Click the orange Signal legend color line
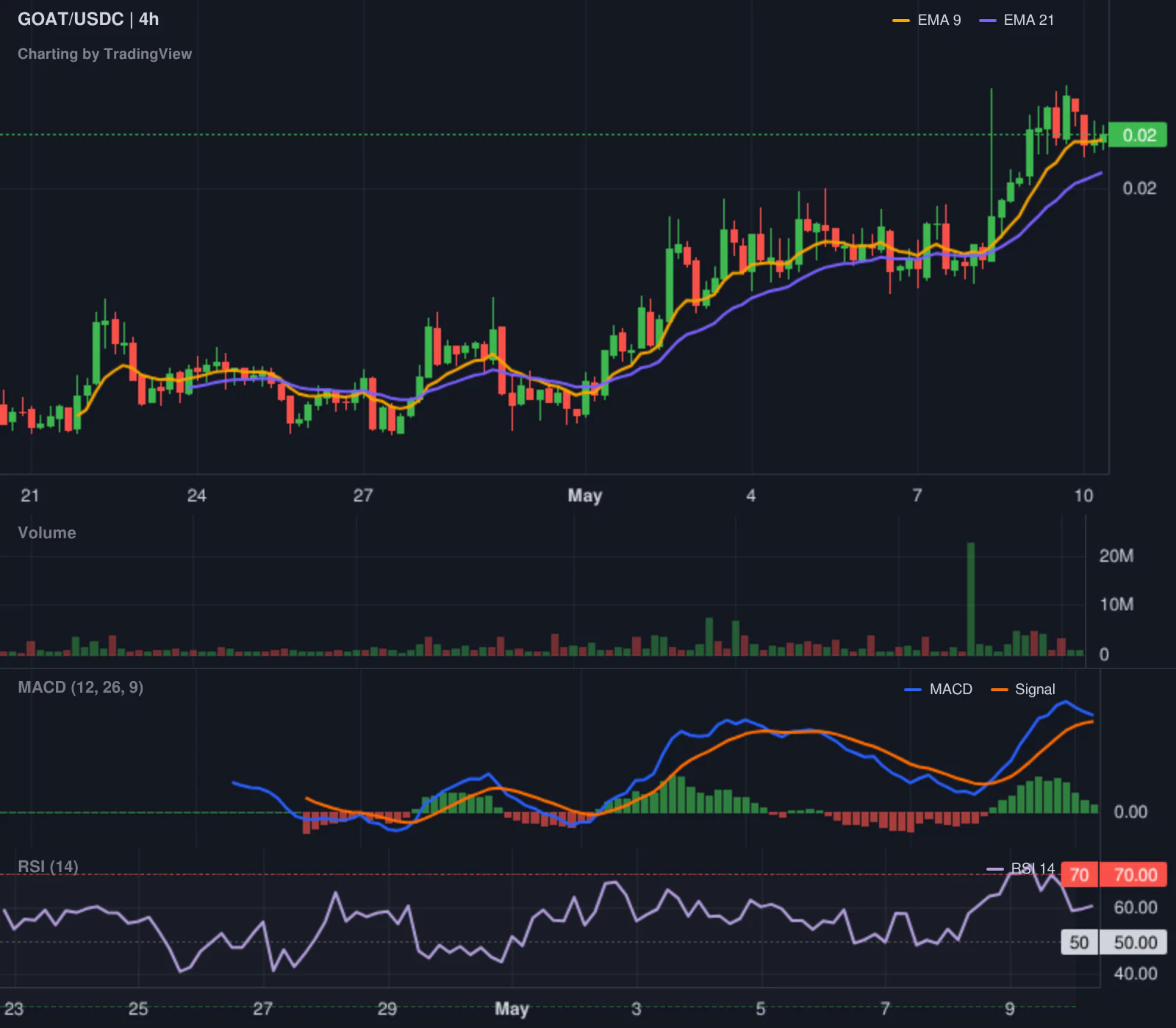The height and width of the screenshot is (1028, 1176). (1000, 690)
